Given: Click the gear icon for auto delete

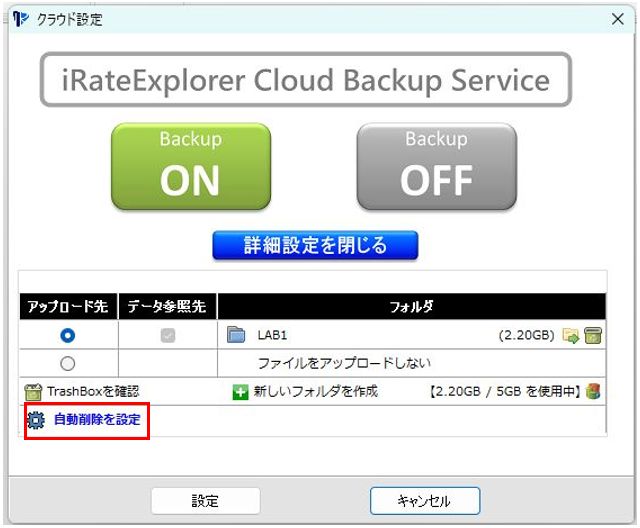Looking at the screenshot, I should [x=37, y=420].
